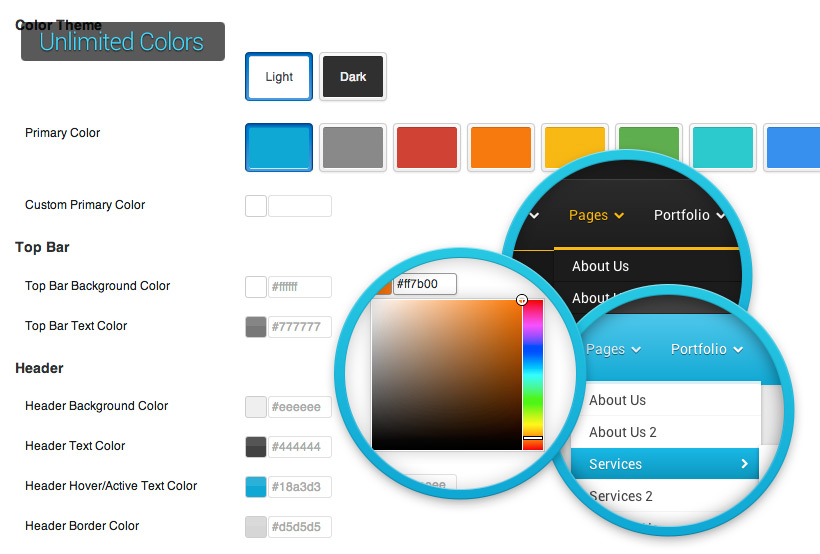Click the Top Bar Text Color hex field

(299, 327)
